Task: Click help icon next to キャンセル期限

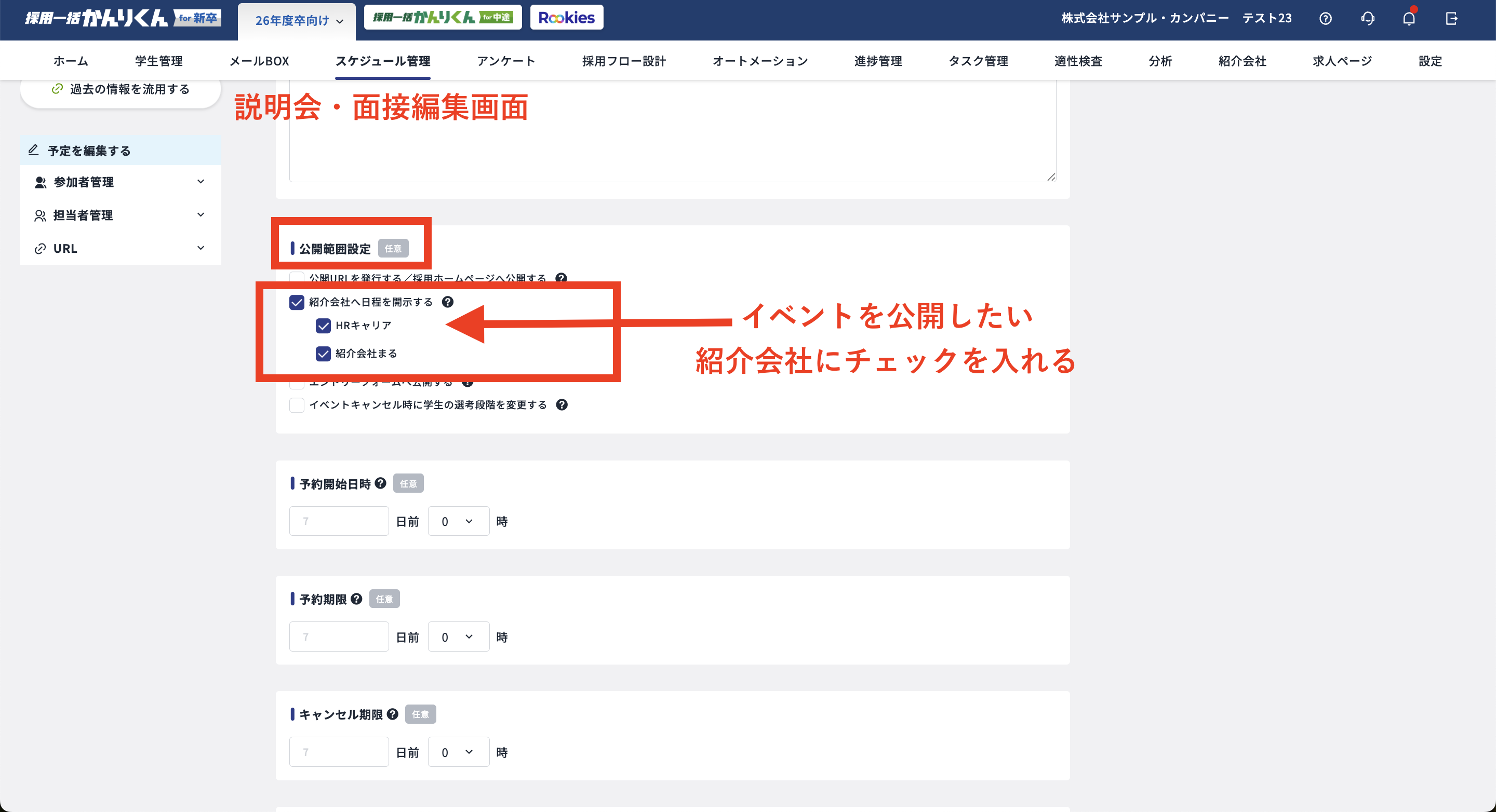Action: [x=393, y=714]
